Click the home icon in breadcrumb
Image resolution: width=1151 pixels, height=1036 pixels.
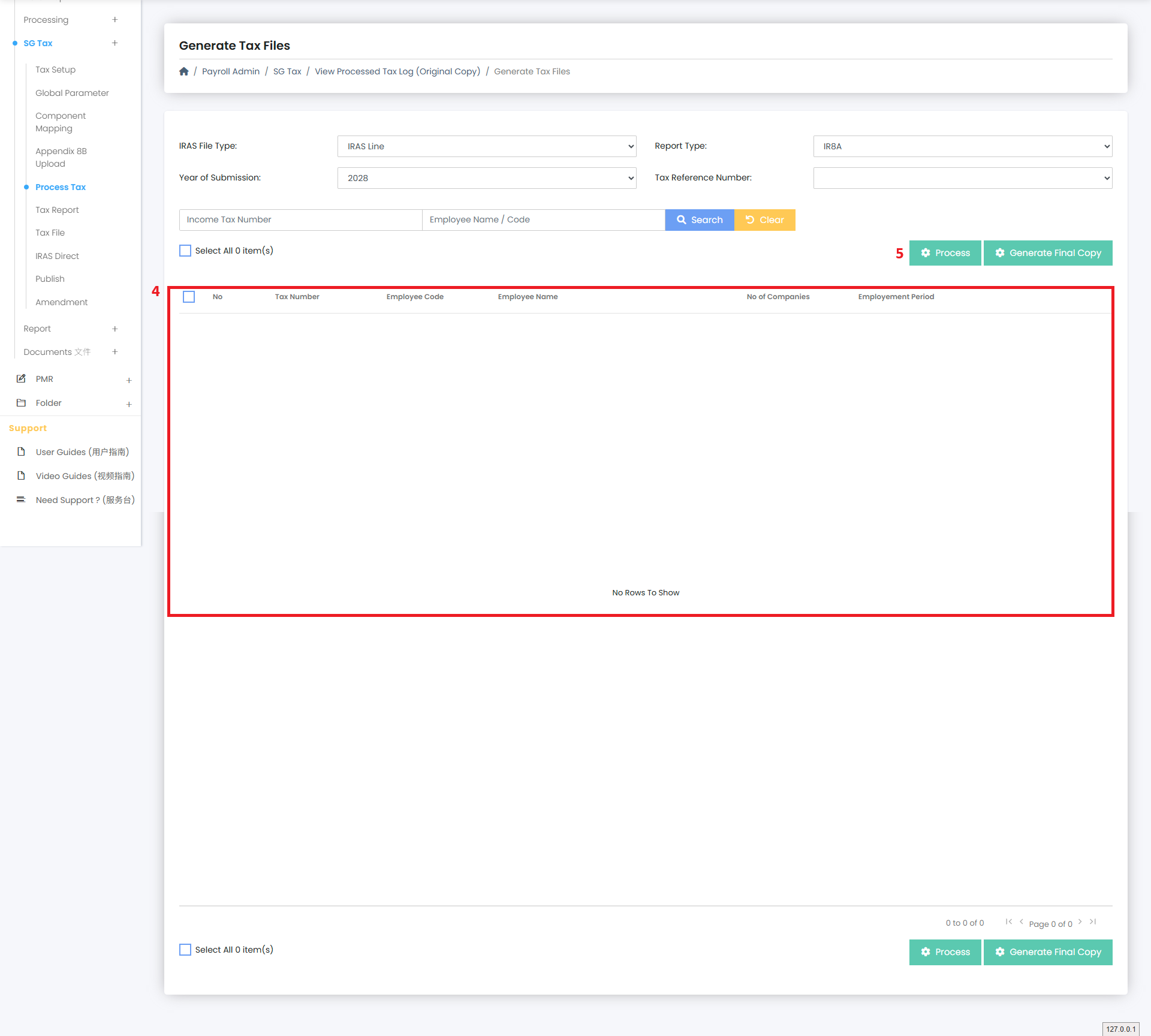pos(184,71)
